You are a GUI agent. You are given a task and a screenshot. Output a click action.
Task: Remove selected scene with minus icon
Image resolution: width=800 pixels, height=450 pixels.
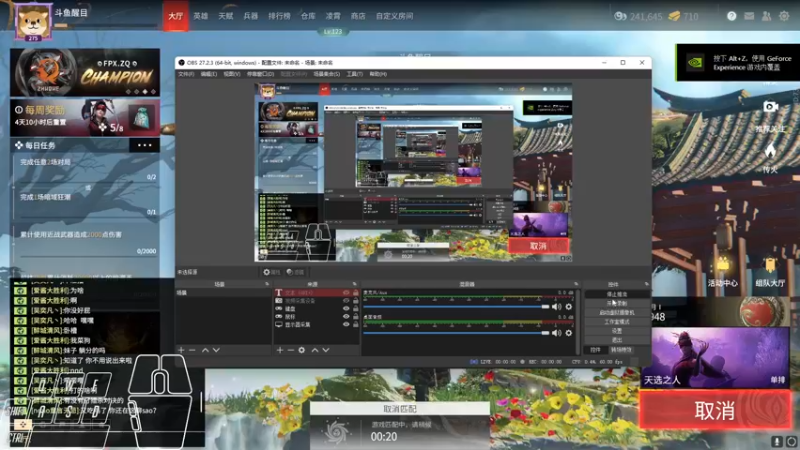[192, 350]
